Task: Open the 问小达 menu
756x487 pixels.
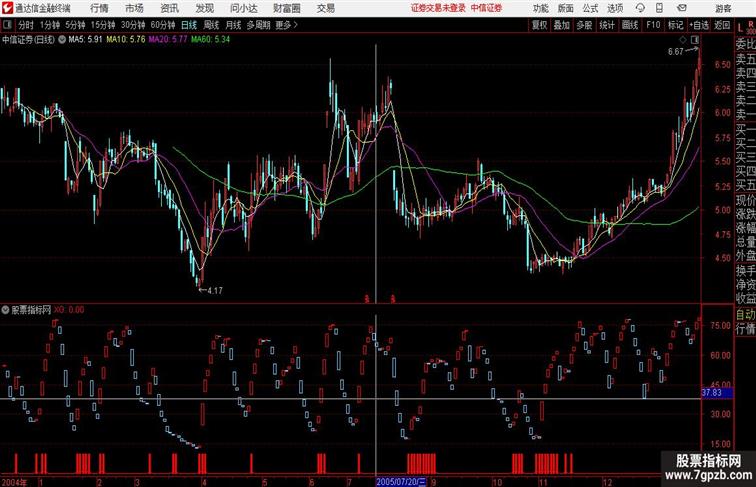Action: coord(243,8)
